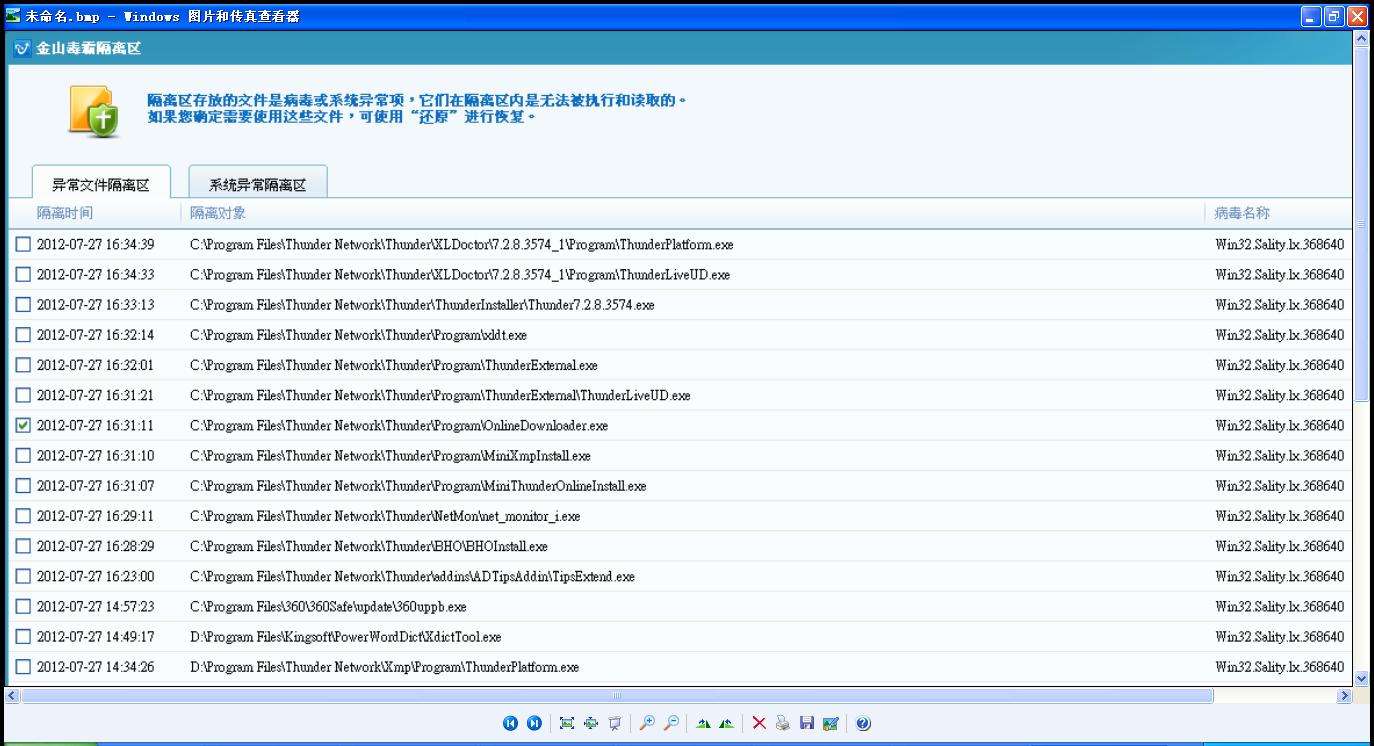Click the timestamp 2012-07-27 14:34:26
1374x746 pixels.
(96, 667)
